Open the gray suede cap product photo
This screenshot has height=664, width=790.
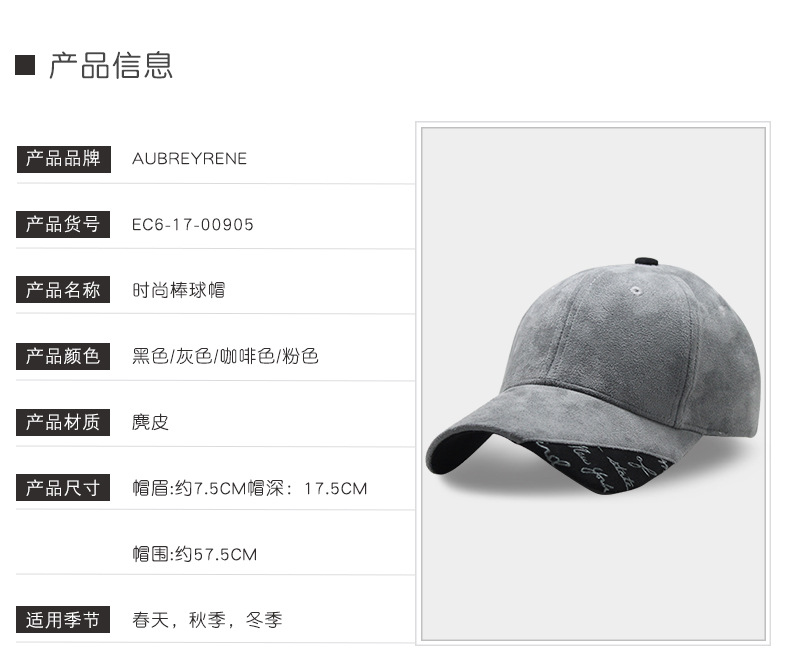coord(593,383)
